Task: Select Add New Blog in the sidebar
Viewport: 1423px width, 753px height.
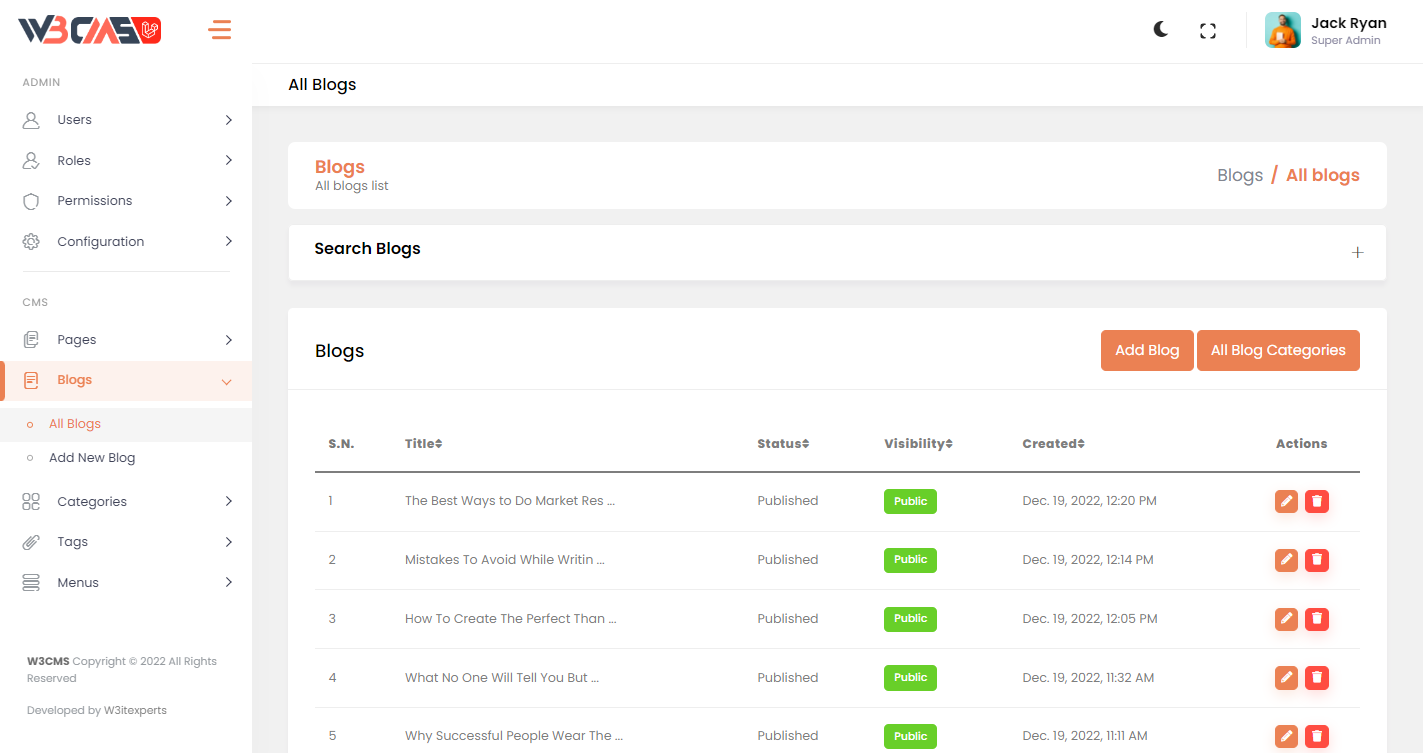Action: [92, 458]
